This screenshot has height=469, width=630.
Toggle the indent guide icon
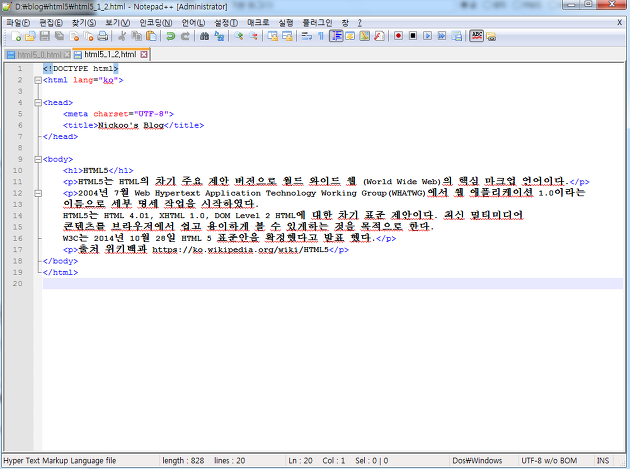coord(336,36)
